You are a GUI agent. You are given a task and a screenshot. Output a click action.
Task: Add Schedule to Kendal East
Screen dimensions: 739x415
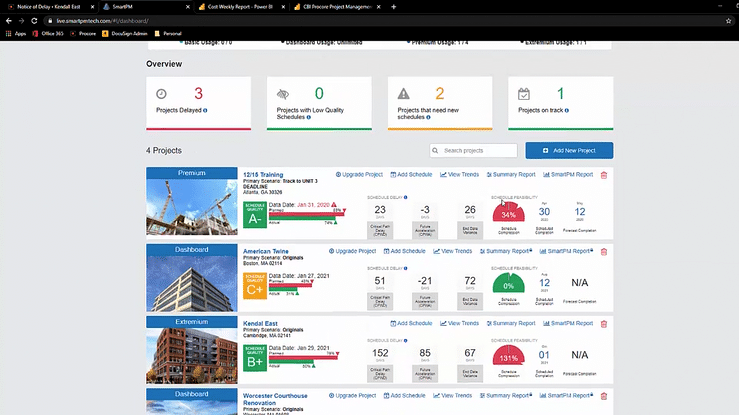coord(411,324)
